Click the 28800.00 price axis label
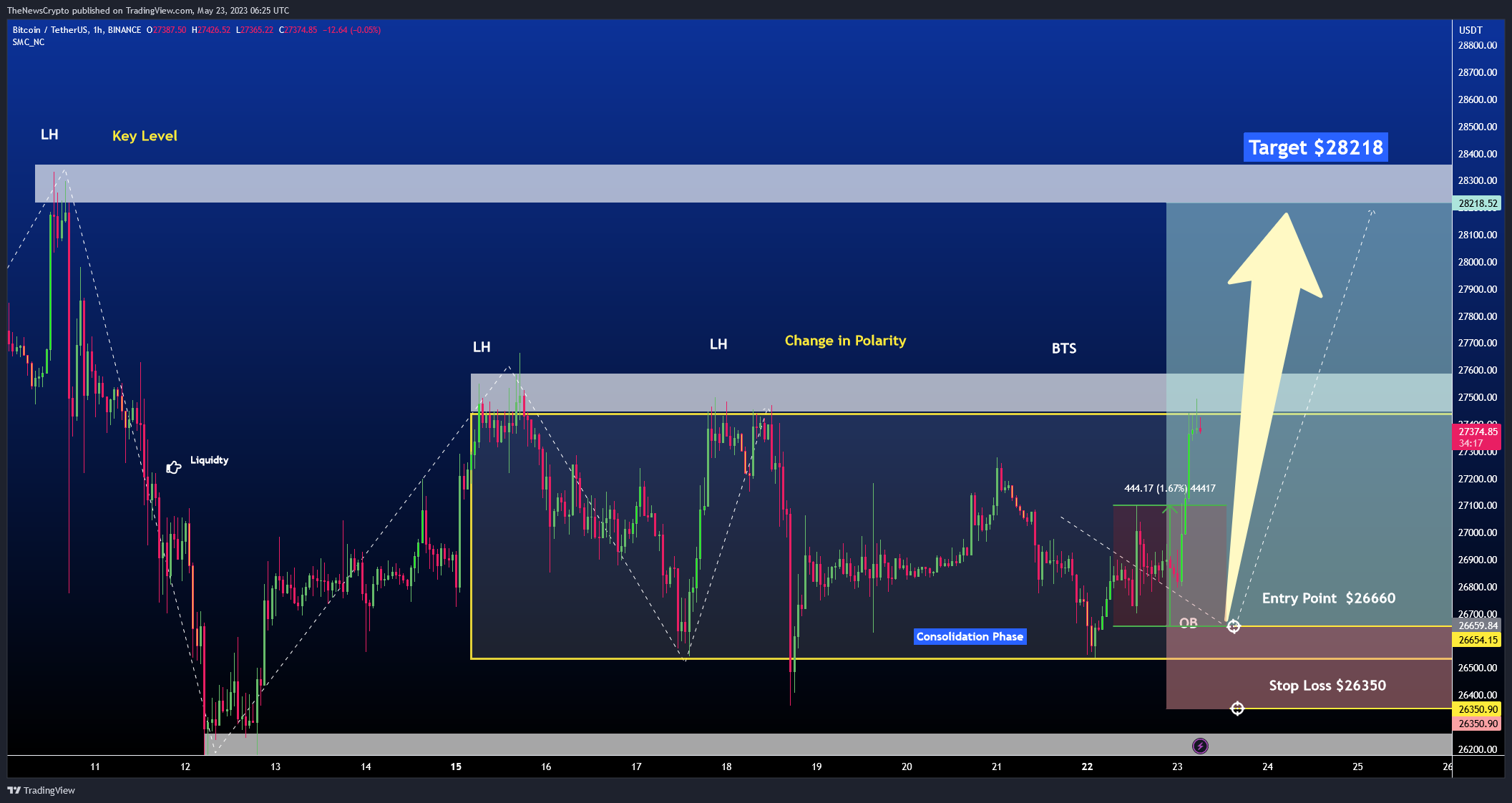 (x=1478, y=45)
